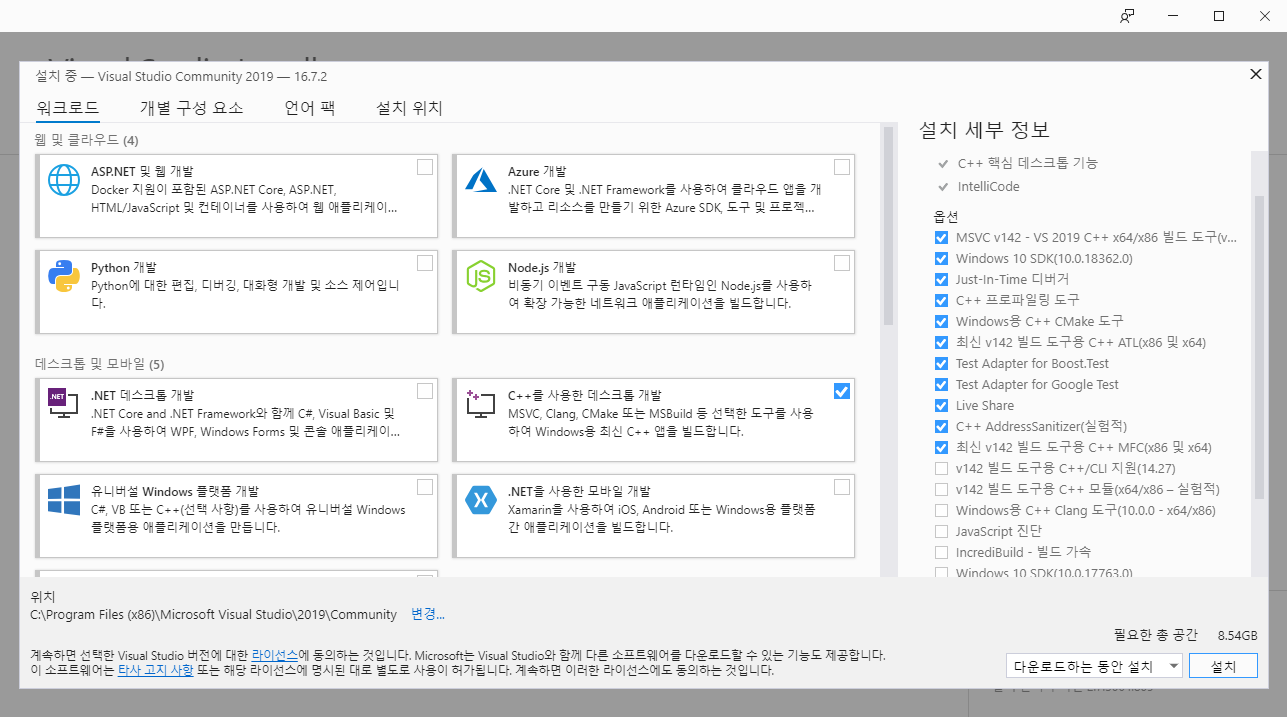Viewport: 1287px width, 717px height.
Task: Click the 웹 및 클라우드 (4) heading
Action: click(87, 139)
